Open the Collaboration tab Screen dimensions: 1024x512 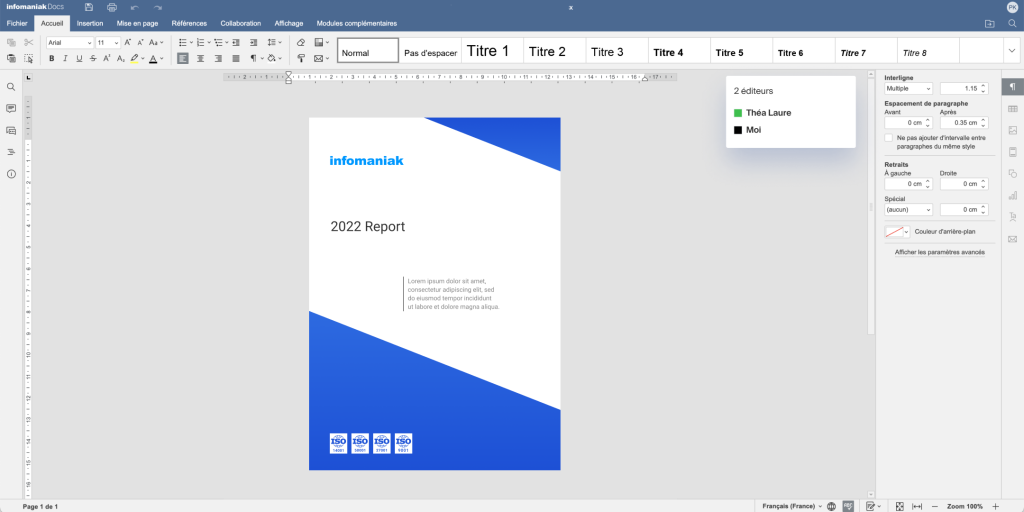coord(240,23)
